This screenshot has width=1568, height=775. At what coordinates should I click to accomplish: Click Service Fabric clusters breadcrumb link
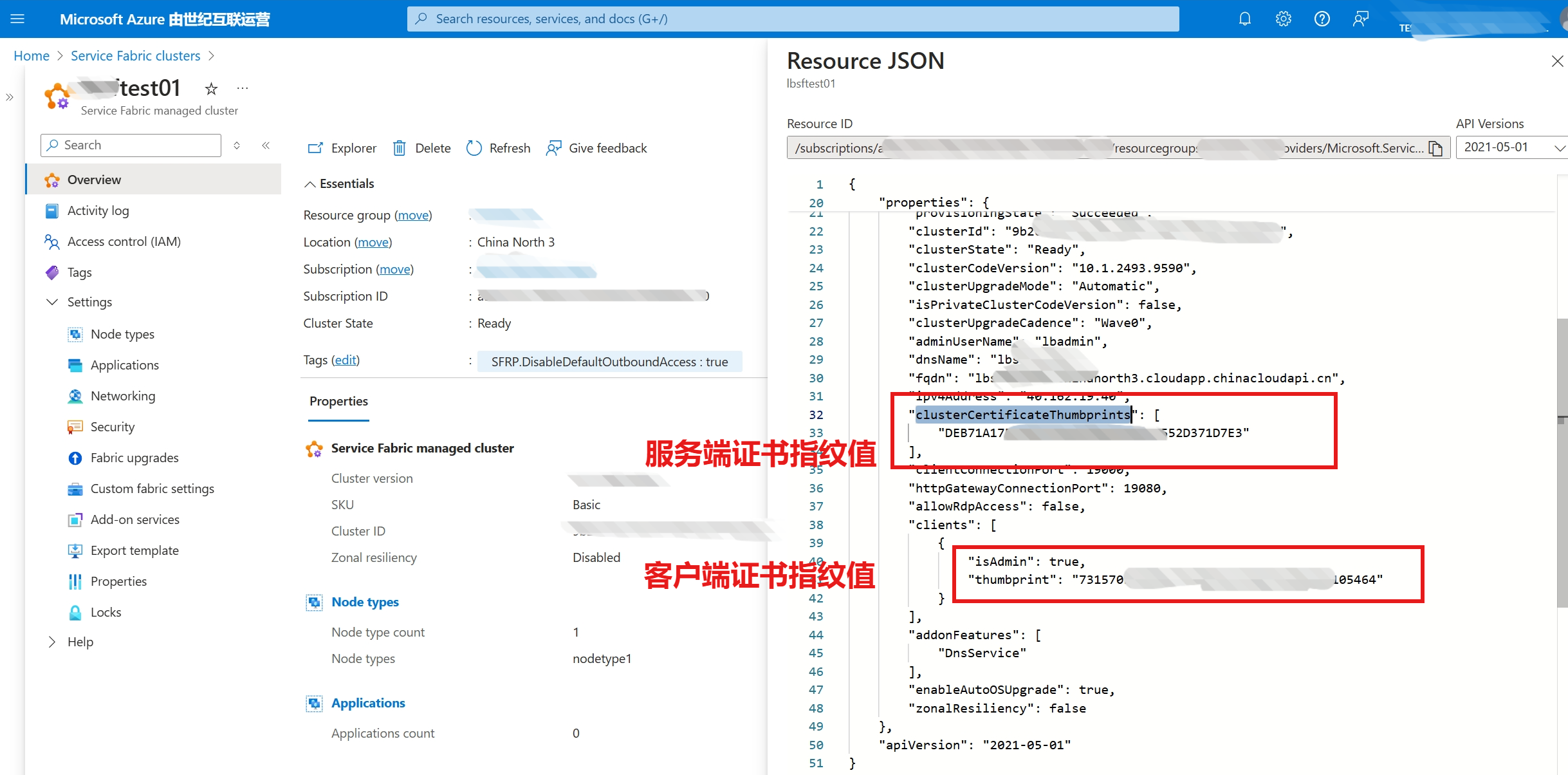(135, 56)
